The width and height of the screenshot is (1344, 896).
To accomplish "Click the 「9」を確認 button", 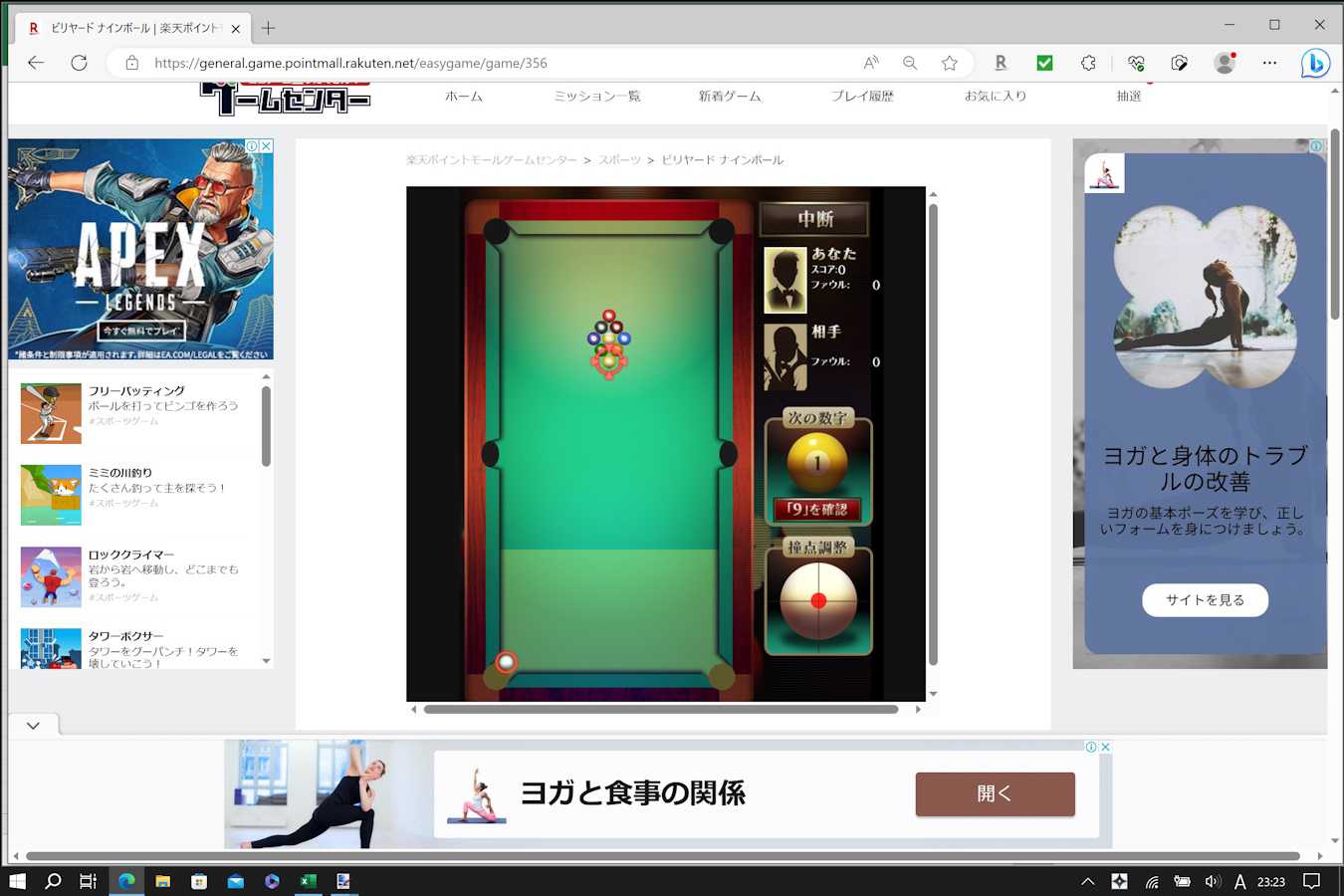I will pyautogui.click(x=817, y=510).
